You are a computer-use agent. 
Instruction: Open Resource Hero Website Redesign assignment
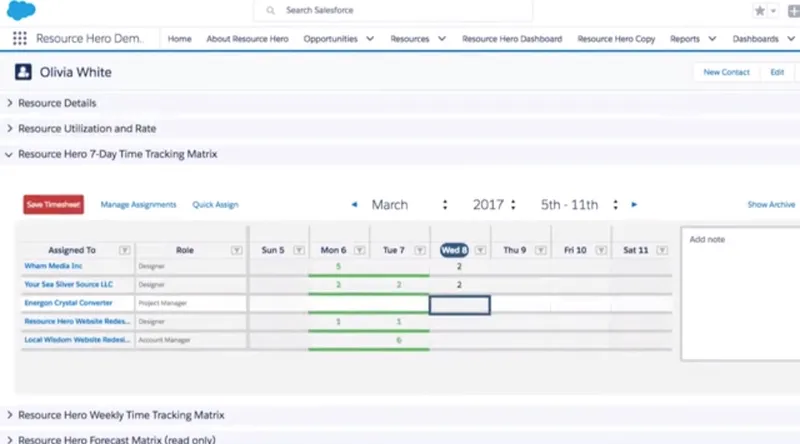click(x=77, y=322)
